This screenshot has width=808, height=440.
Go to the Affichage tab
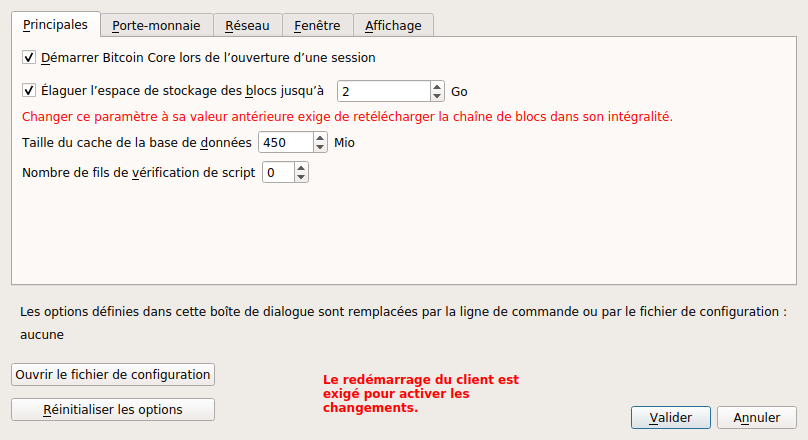click(x=393, y=25)
